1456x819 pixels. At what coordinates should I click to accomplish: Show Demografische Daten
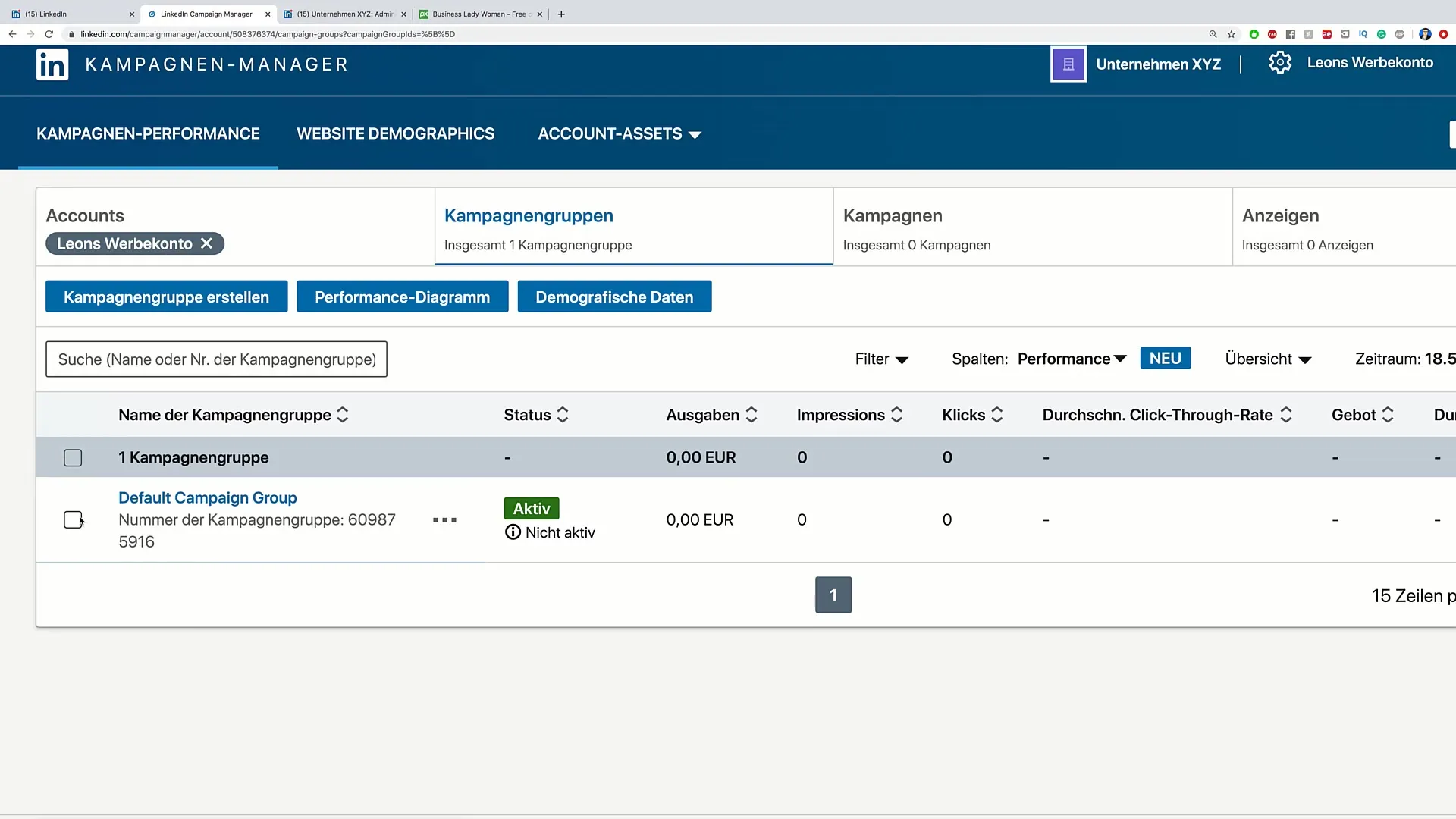coord(614,297)
